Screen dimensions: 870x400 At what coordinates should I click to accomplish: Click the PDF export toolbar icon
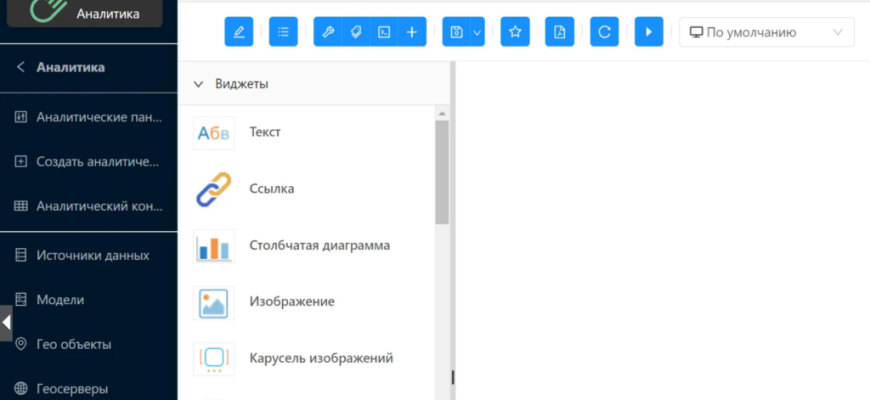560,32
